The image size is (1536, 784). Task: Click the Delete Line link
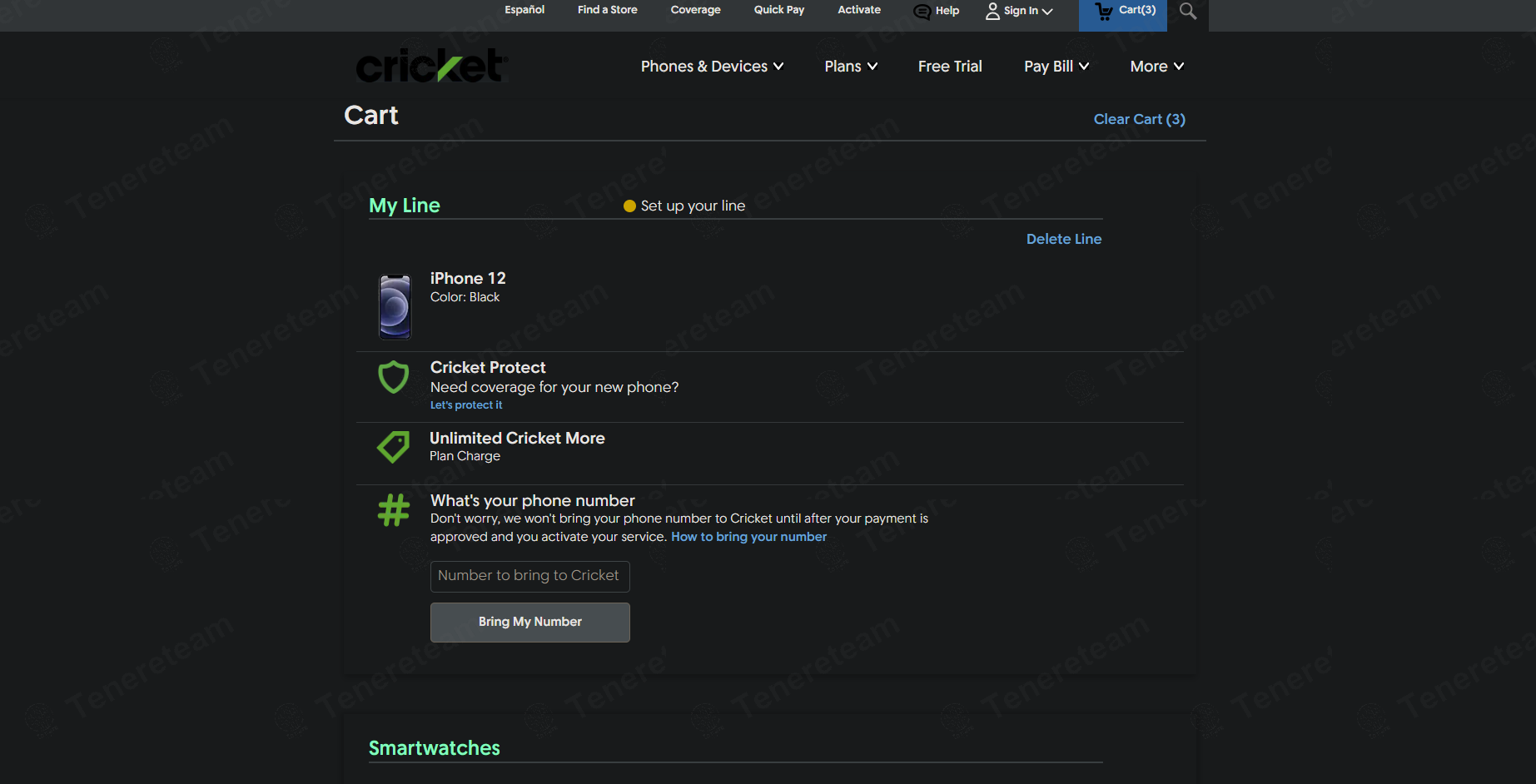click(1063, 239)
